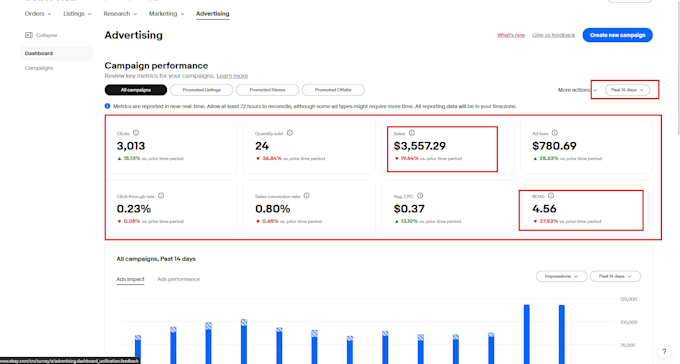Select the All campaigns filter

pos(136,90)
